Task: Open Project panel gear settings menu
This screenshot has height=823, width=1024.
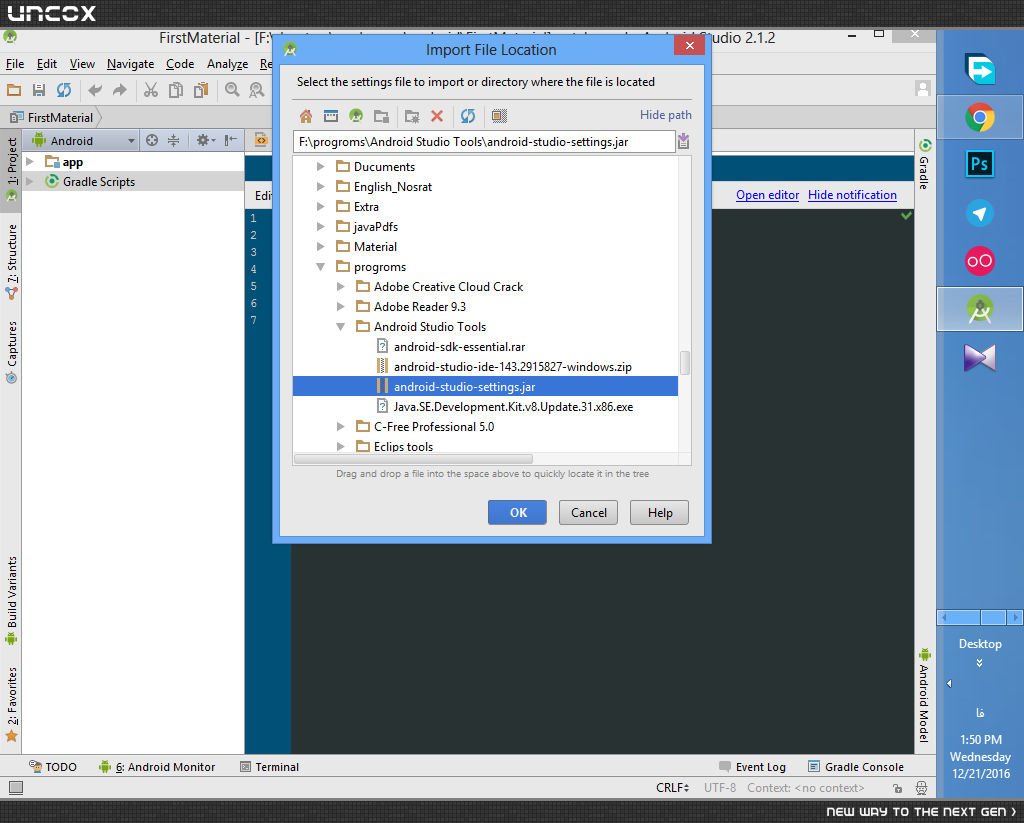Action: pyautogui.click(x=205, y=140)
